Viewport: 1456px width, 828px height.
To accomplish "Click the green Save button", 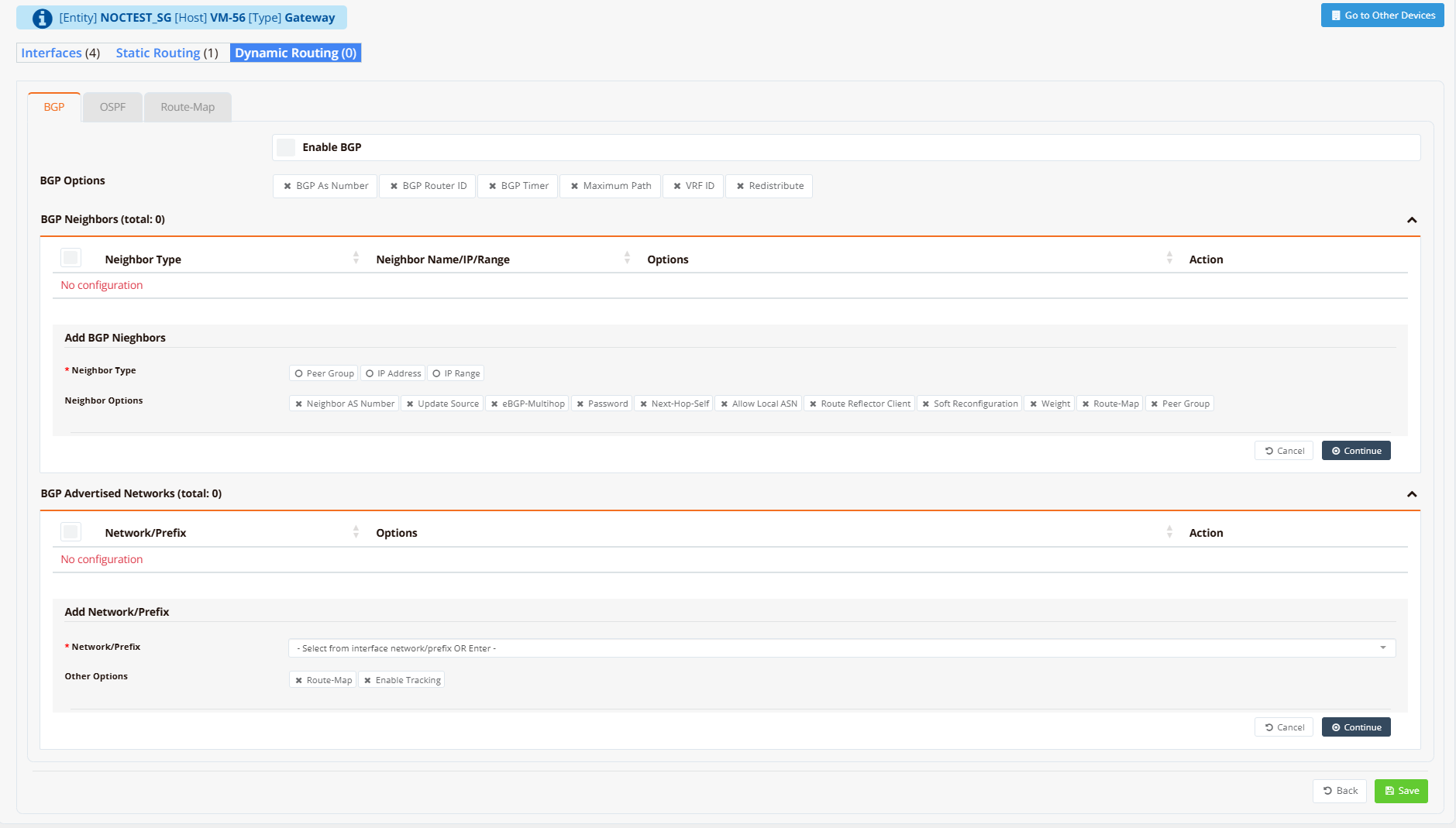I will 1401,791.
